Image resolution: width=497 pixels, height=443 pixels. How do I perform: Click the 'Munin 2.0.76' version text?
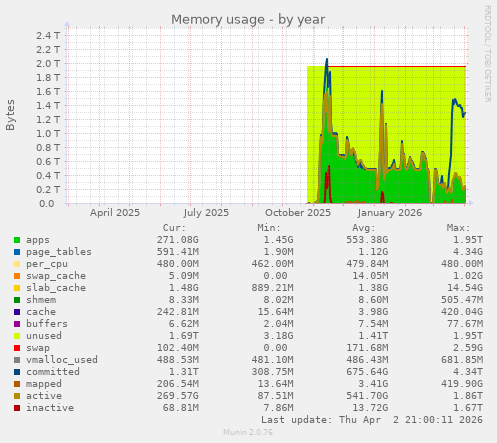click(248, 432)
